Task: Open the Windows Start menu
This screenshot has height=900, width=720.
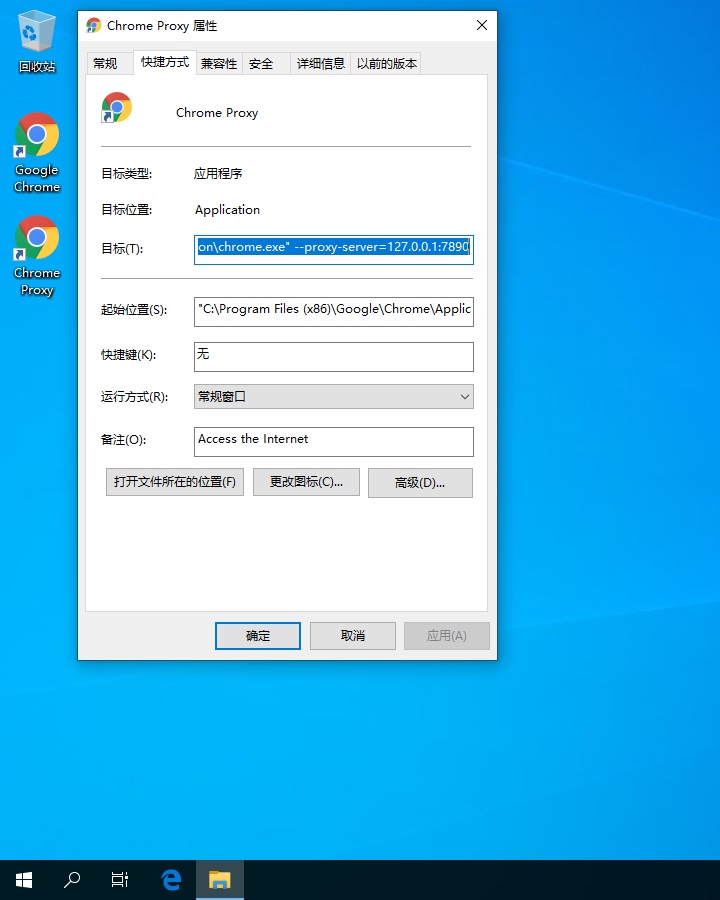Action: click(x=24, y=879)
